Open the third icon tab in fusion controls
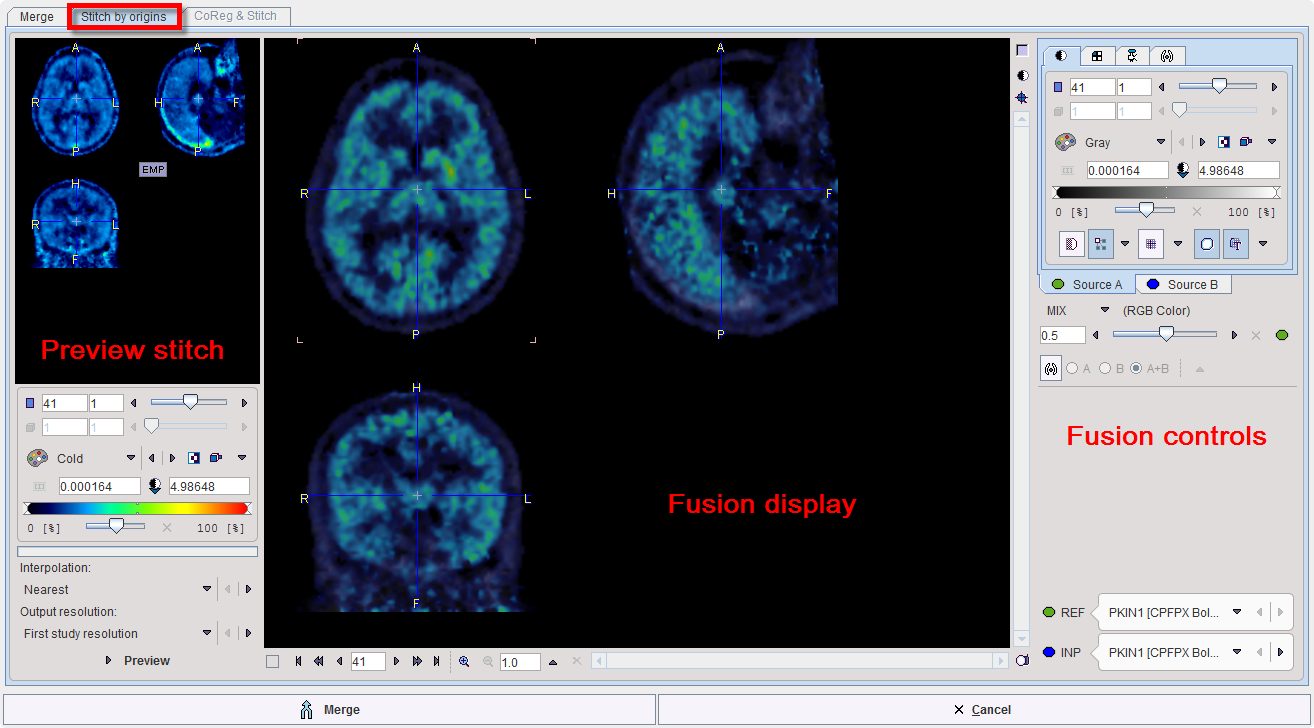The image size is (1314, 728). click(1132, 56)
